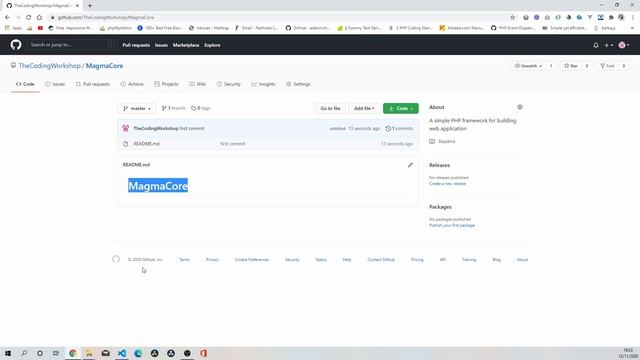Screen dimensions: 640x360
Task: Select the Settings repository tab
Action: pos(298,84)
